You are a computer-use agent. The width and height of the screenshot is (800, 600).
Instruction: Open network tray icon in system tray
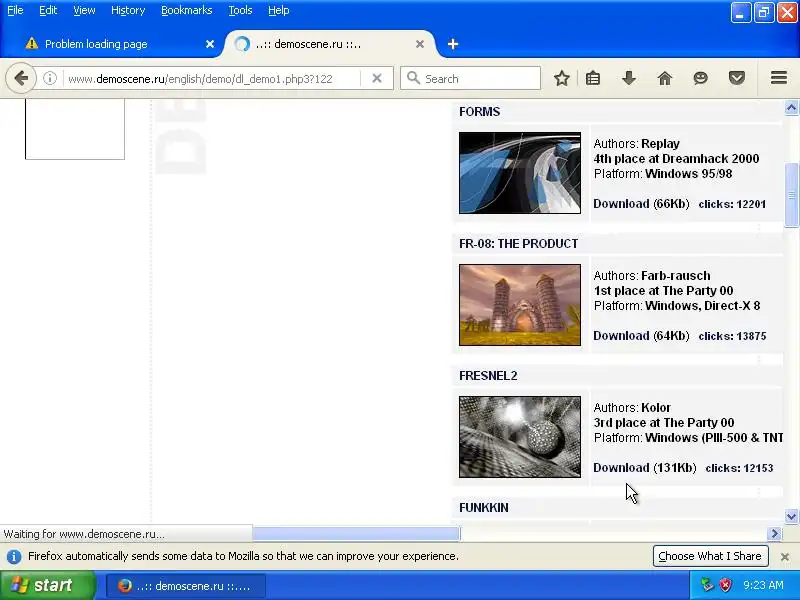pos(707,585)
